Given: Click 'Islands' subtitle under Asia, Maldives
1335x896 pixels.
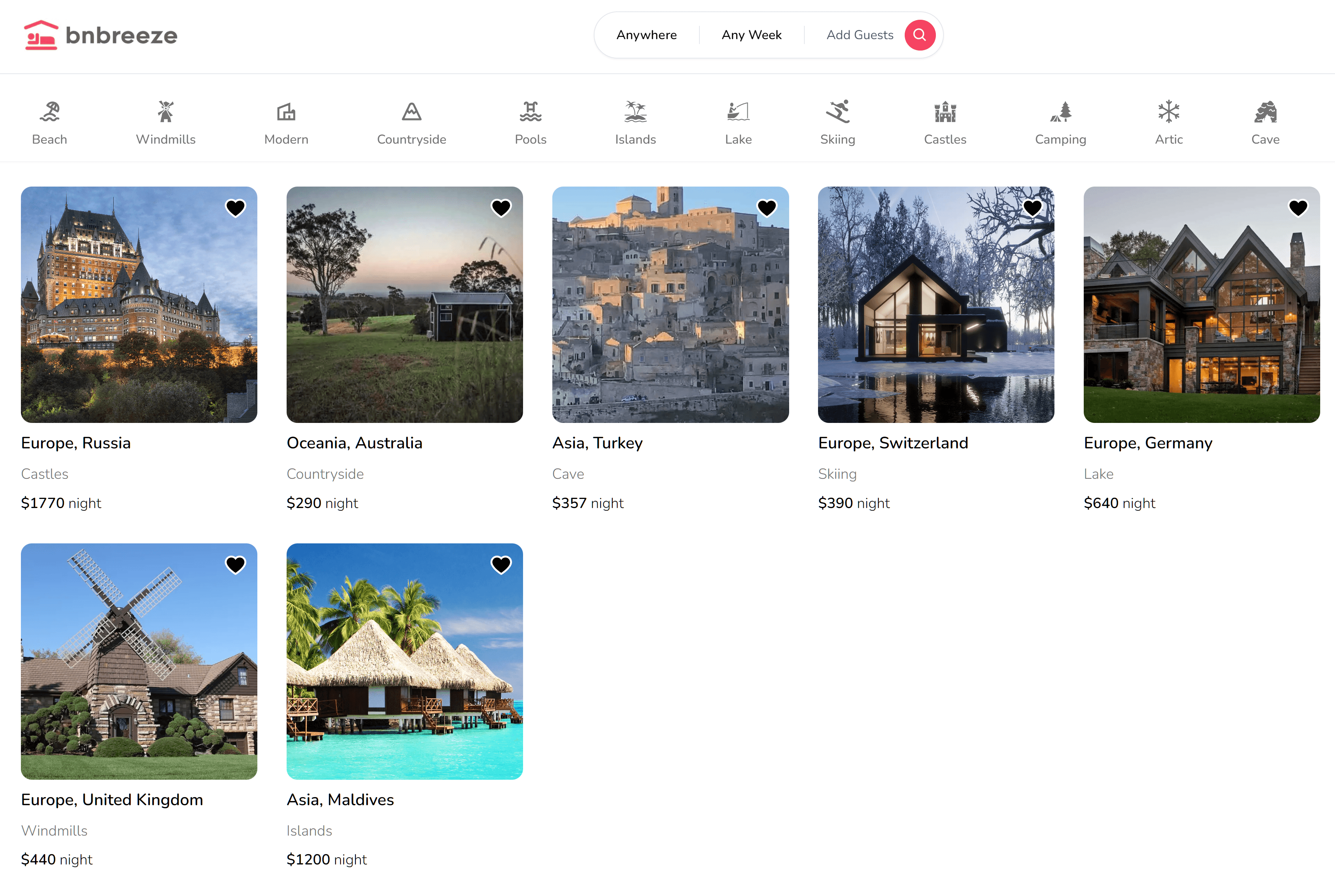Looking at the screenshot, I should coord(309,830).
